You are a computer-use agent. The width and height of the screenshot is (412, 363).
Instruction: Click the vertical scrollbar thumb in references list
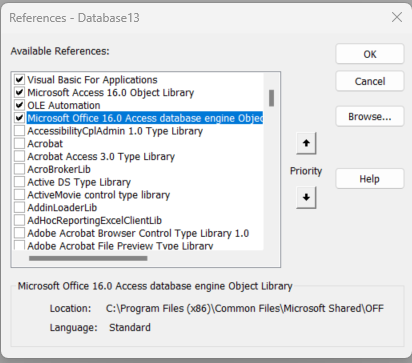[x=272, y=98]
